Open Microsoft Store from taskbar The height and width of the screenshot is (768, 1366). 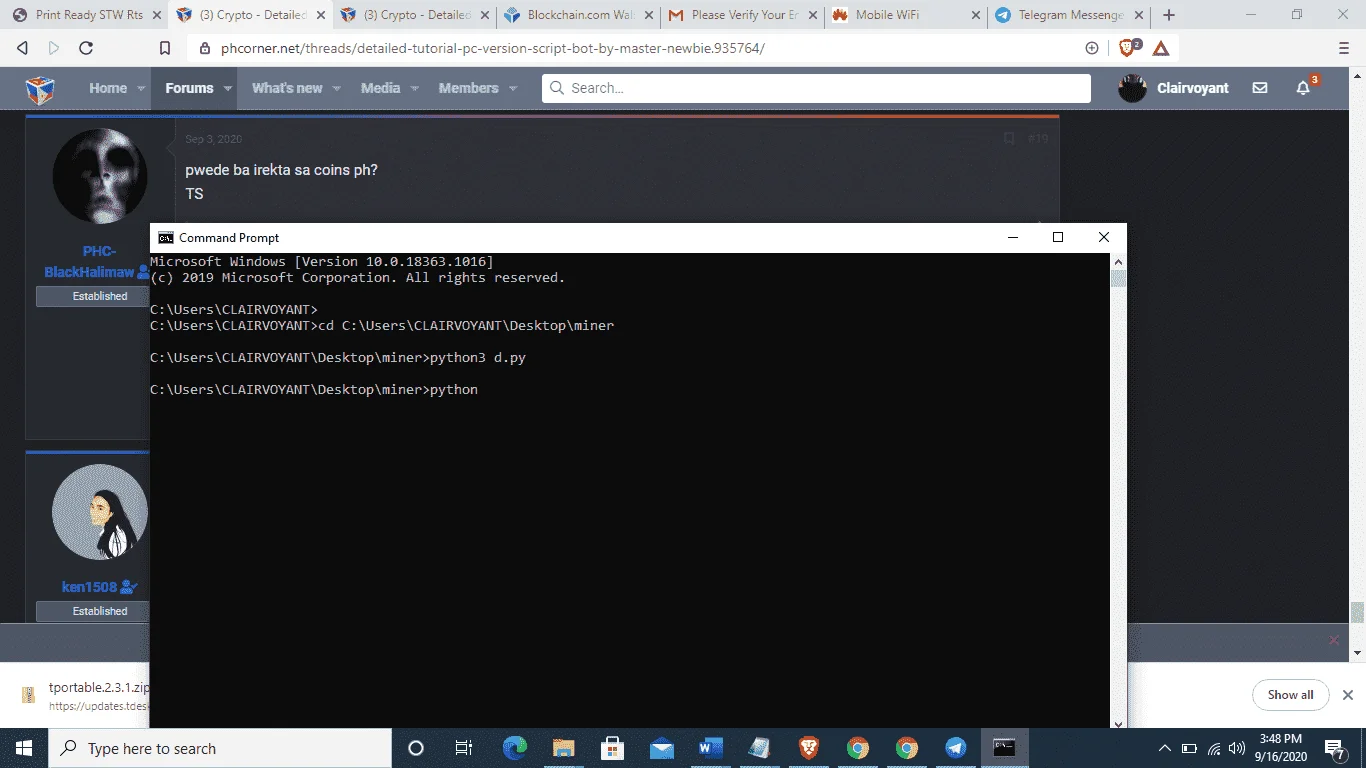point(613,748)
